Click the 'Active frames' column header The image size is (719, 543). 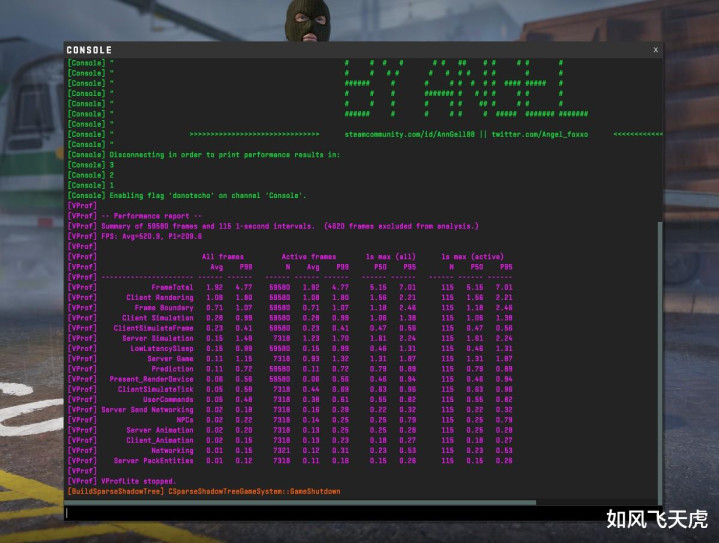(x=309, y=257)
